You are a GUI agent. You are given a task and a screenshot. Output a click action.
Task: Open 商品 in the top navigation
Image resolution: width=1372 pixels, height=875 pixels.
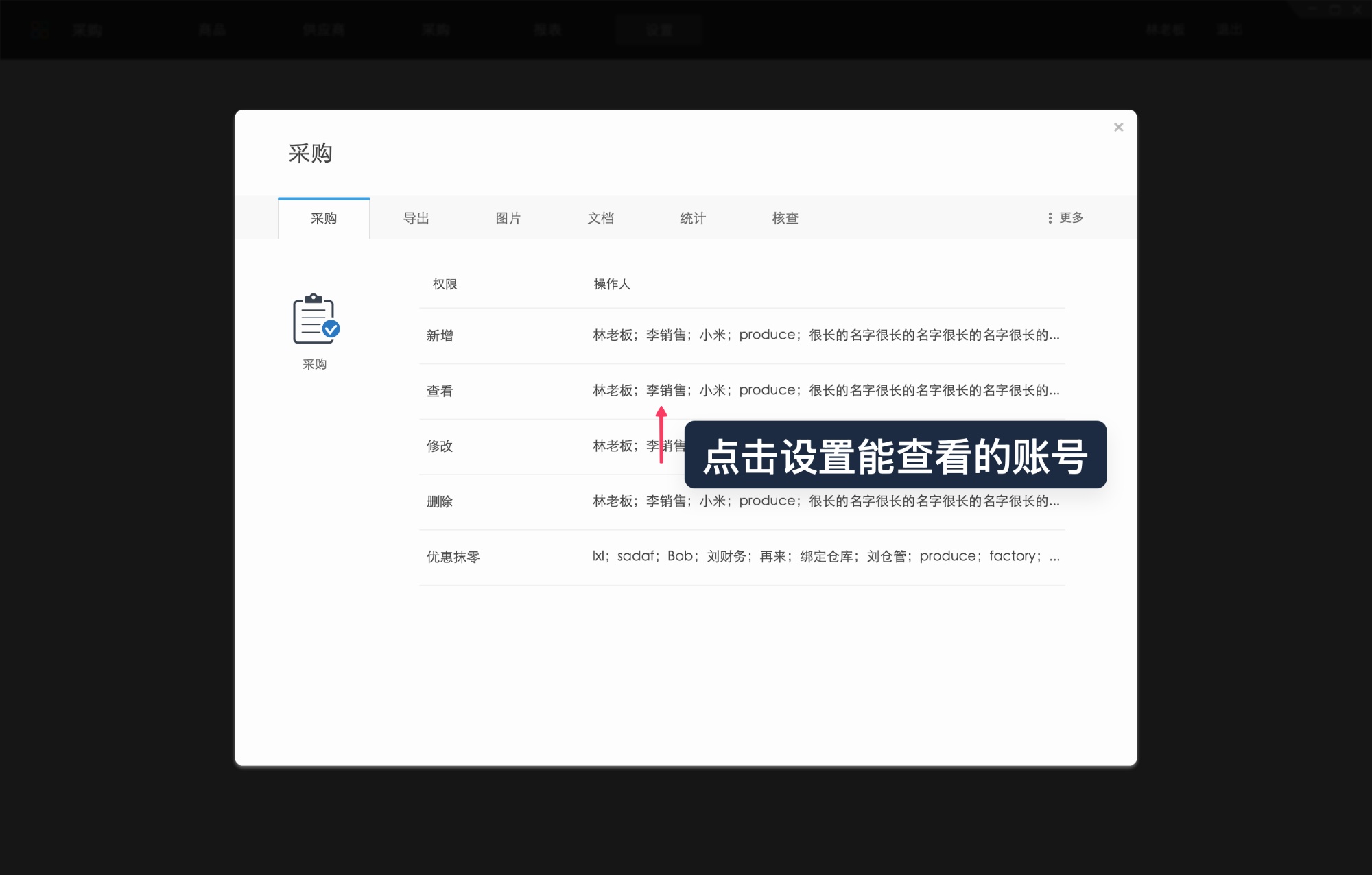point(213,30)
